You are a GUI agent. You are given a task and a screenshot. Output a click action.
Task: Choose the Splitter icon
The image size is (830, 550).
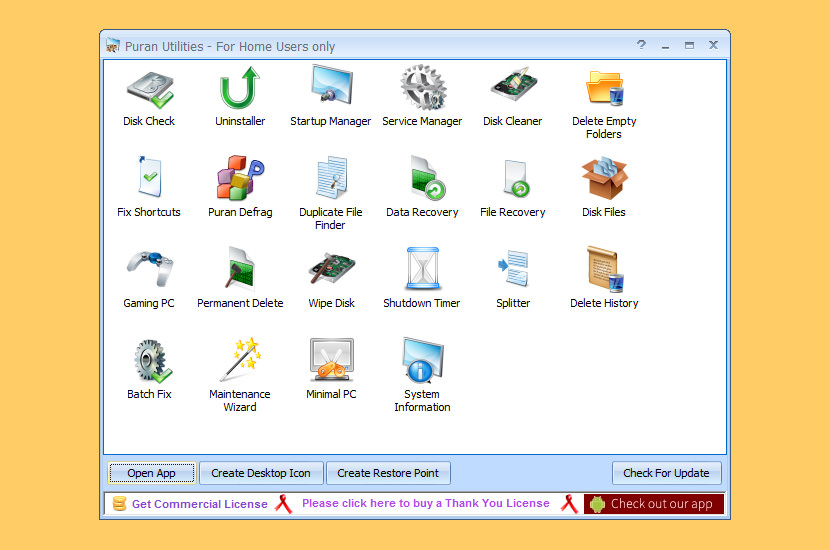513,268
